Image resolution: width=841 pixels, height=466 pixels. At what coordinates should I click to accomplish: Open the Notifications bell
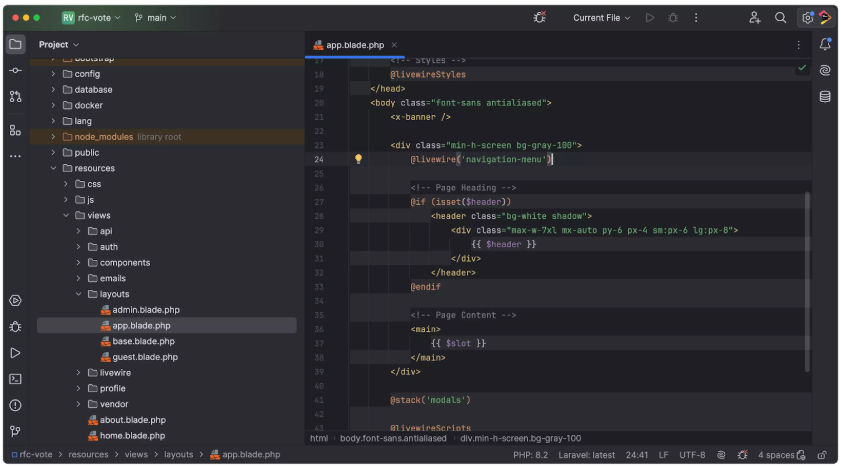click(825, 45)
